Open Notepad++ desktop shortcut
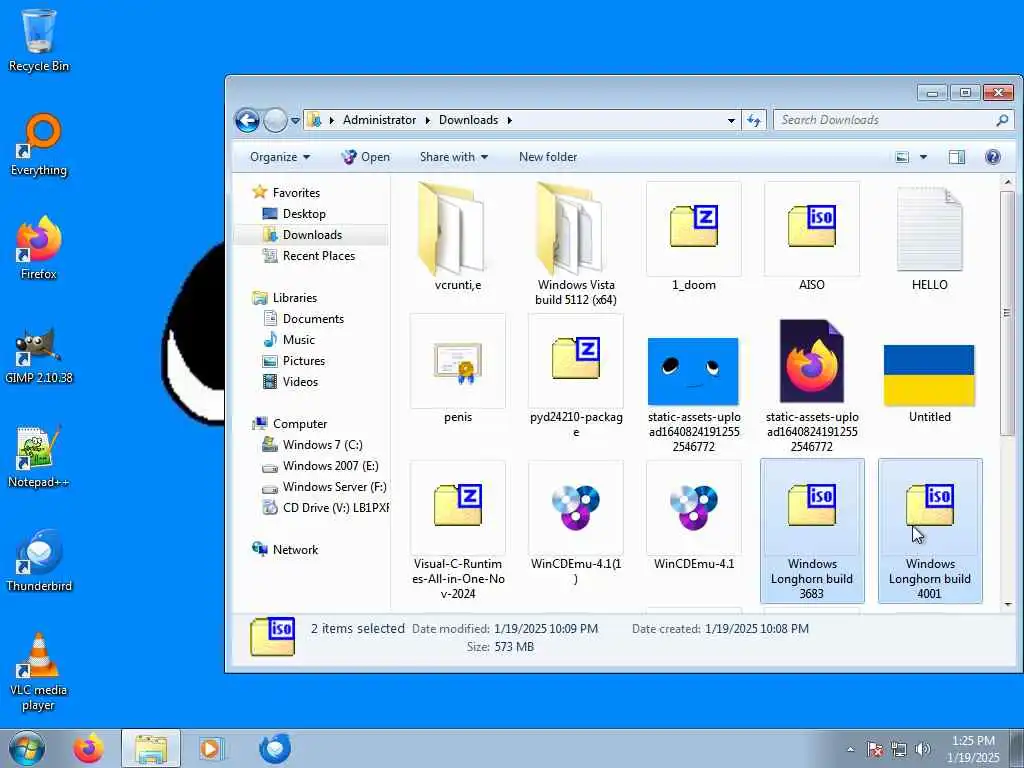The image size is (1024, 768). 39,457
